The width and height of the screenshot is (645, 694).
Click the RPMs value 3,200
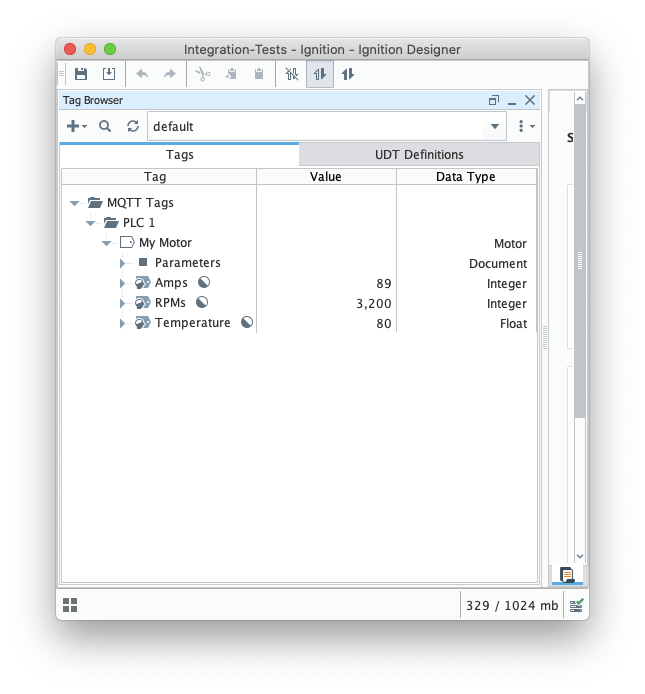point(374,304)
